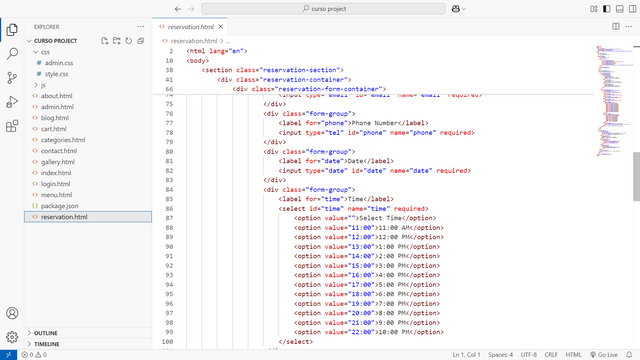Open the Copilot chat icon
Viewport: 640px width, 360px height.
coord(456,9)
